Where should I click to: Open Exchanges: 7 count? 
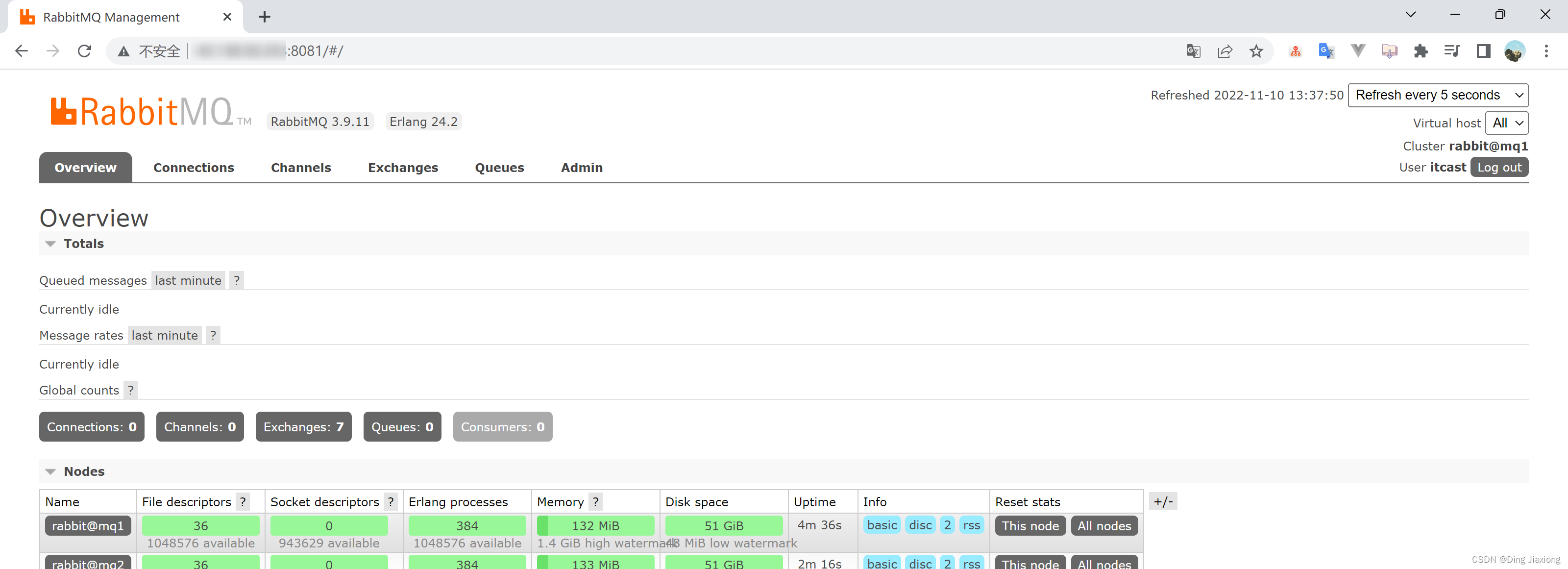(303, 426)
